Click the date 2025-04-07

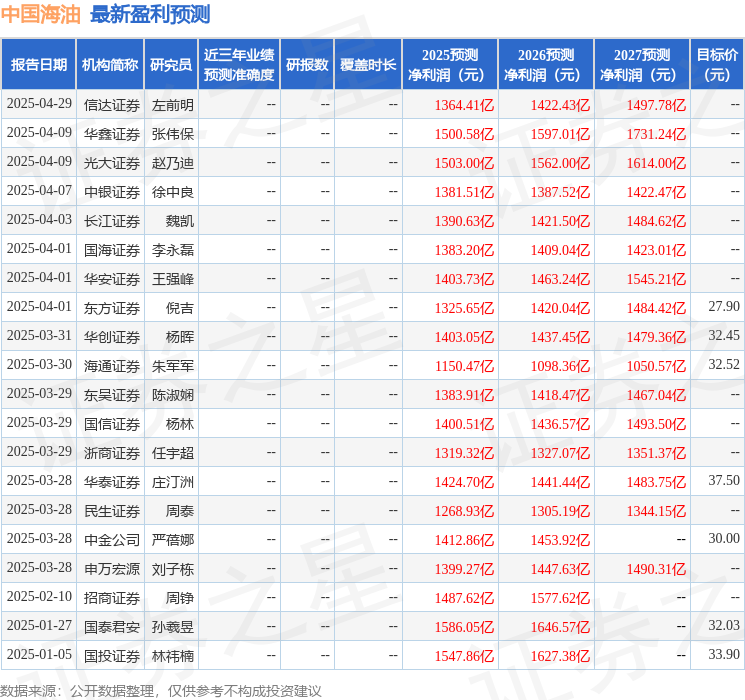[x=39, y=191]
